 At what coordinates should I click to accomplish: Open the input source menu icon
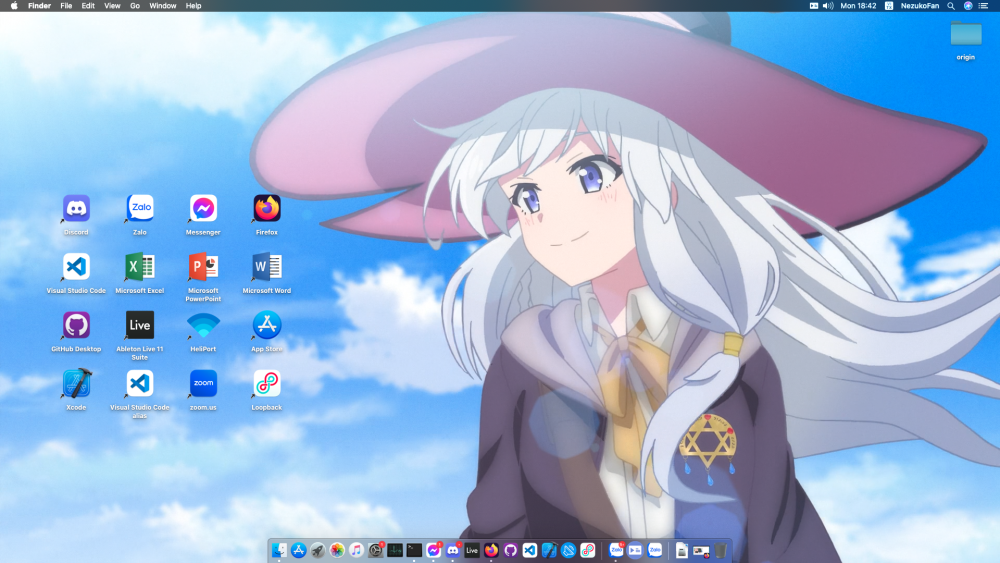click(x=889, y=6)
